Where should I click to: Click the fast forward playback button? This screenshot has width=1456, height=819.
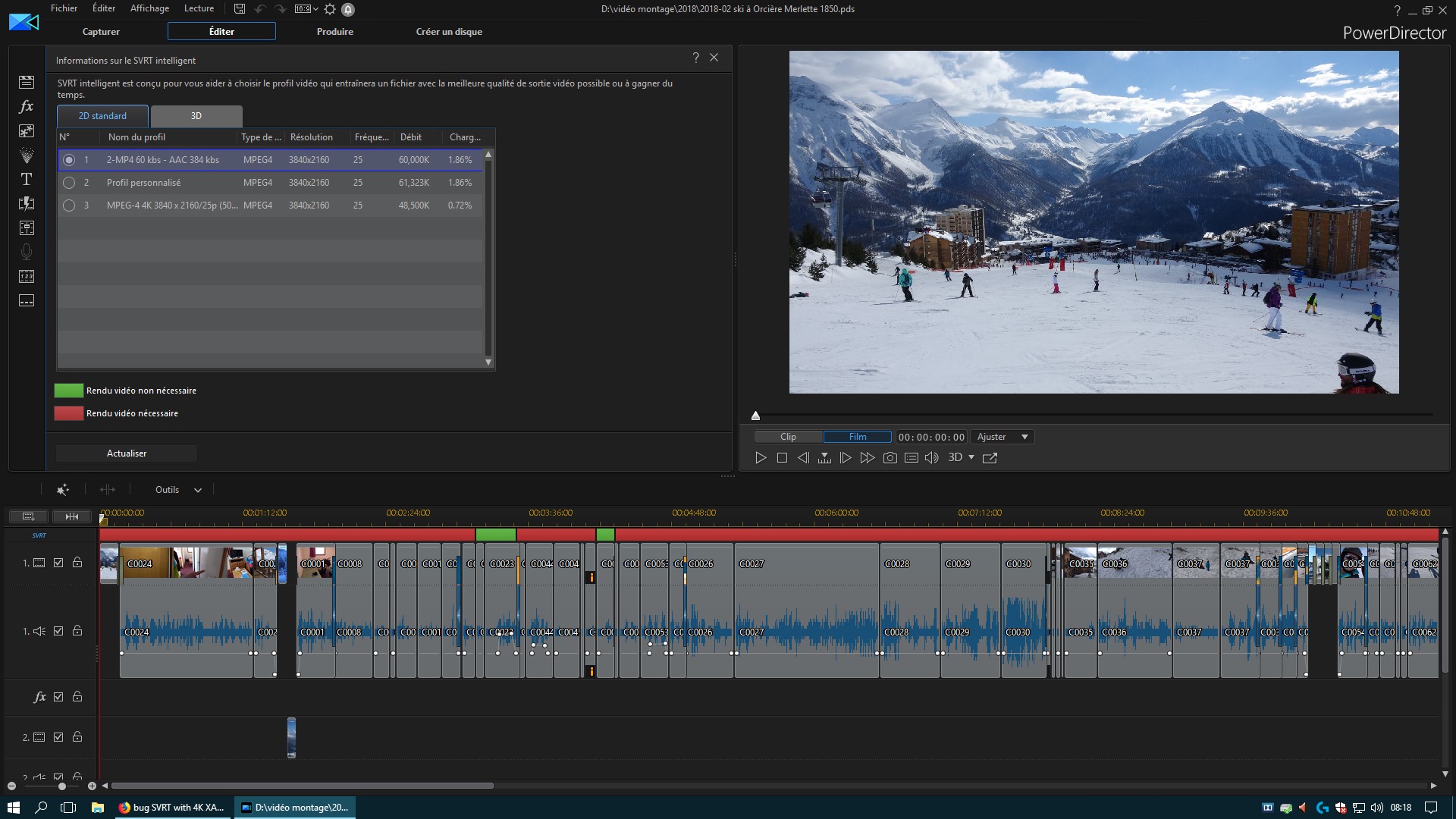(868, 458)
